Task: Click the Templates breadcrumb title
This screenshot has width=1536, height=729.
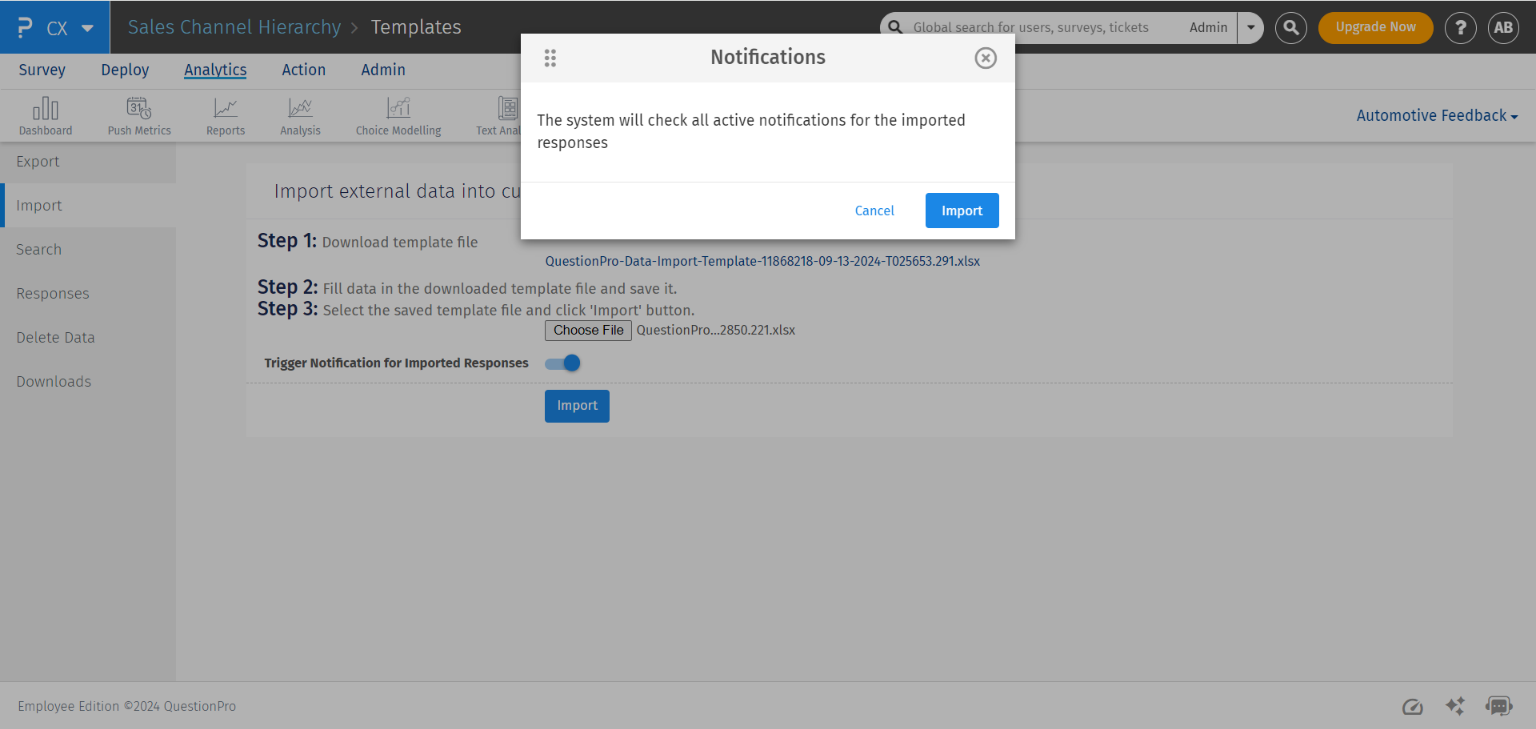Action: pos(416,27)
